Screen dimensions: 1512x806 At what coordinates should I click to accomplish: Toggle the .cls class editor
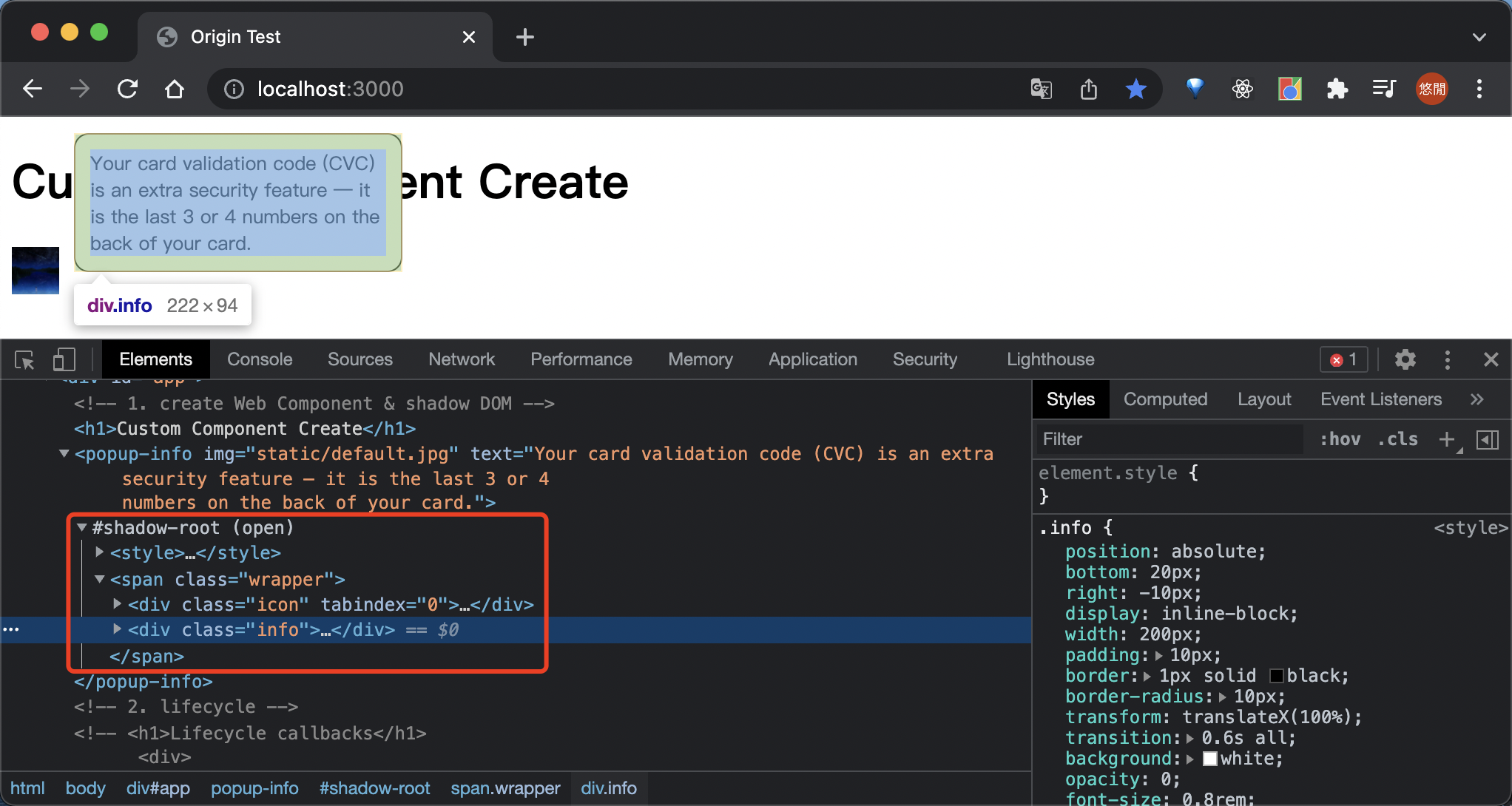[x=1397, y=439]
